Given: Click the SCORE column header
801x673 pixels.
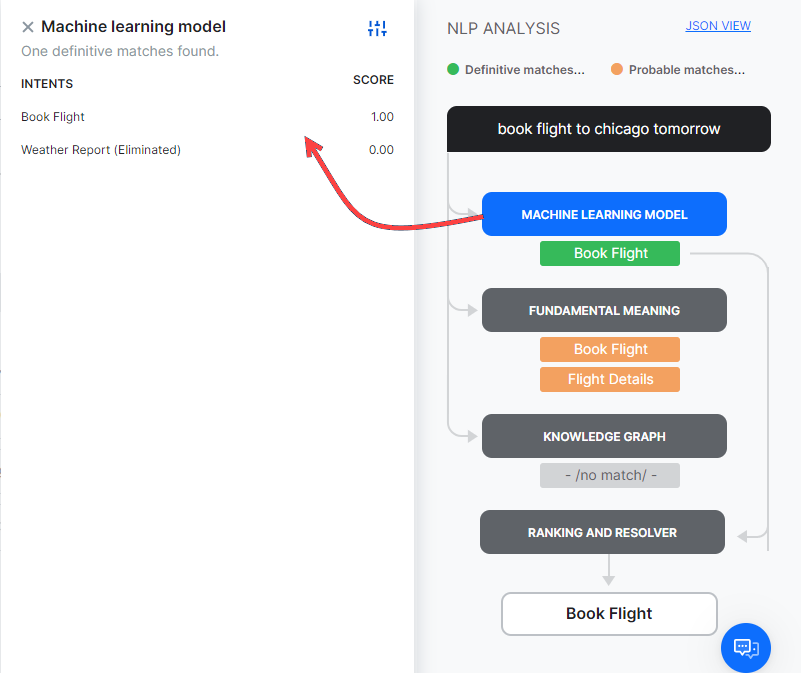Looking at the screenshot, I should [373, 80].
